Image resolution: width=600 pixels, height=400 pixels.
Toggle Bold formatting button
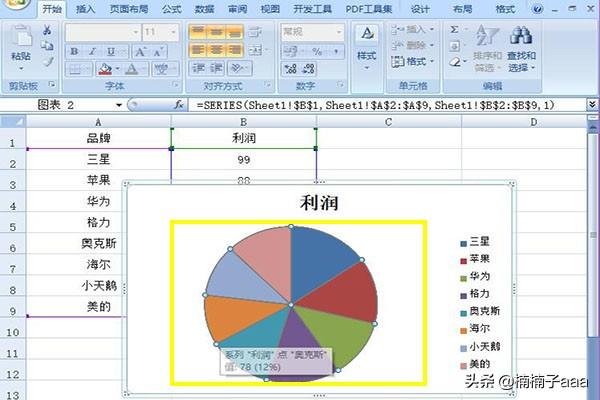coord(75,52)
